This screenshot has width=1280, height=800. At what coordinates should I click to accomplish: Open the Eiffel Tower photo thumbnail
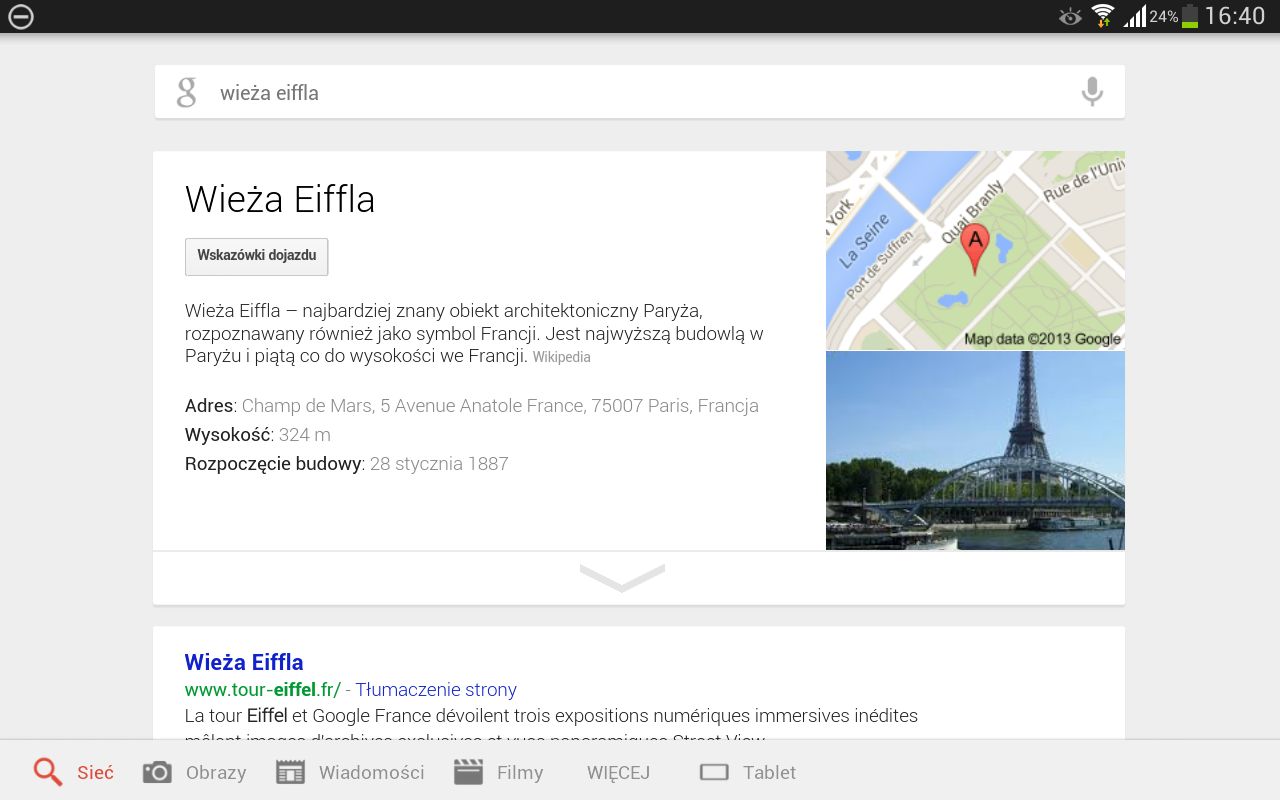(975, 450)
